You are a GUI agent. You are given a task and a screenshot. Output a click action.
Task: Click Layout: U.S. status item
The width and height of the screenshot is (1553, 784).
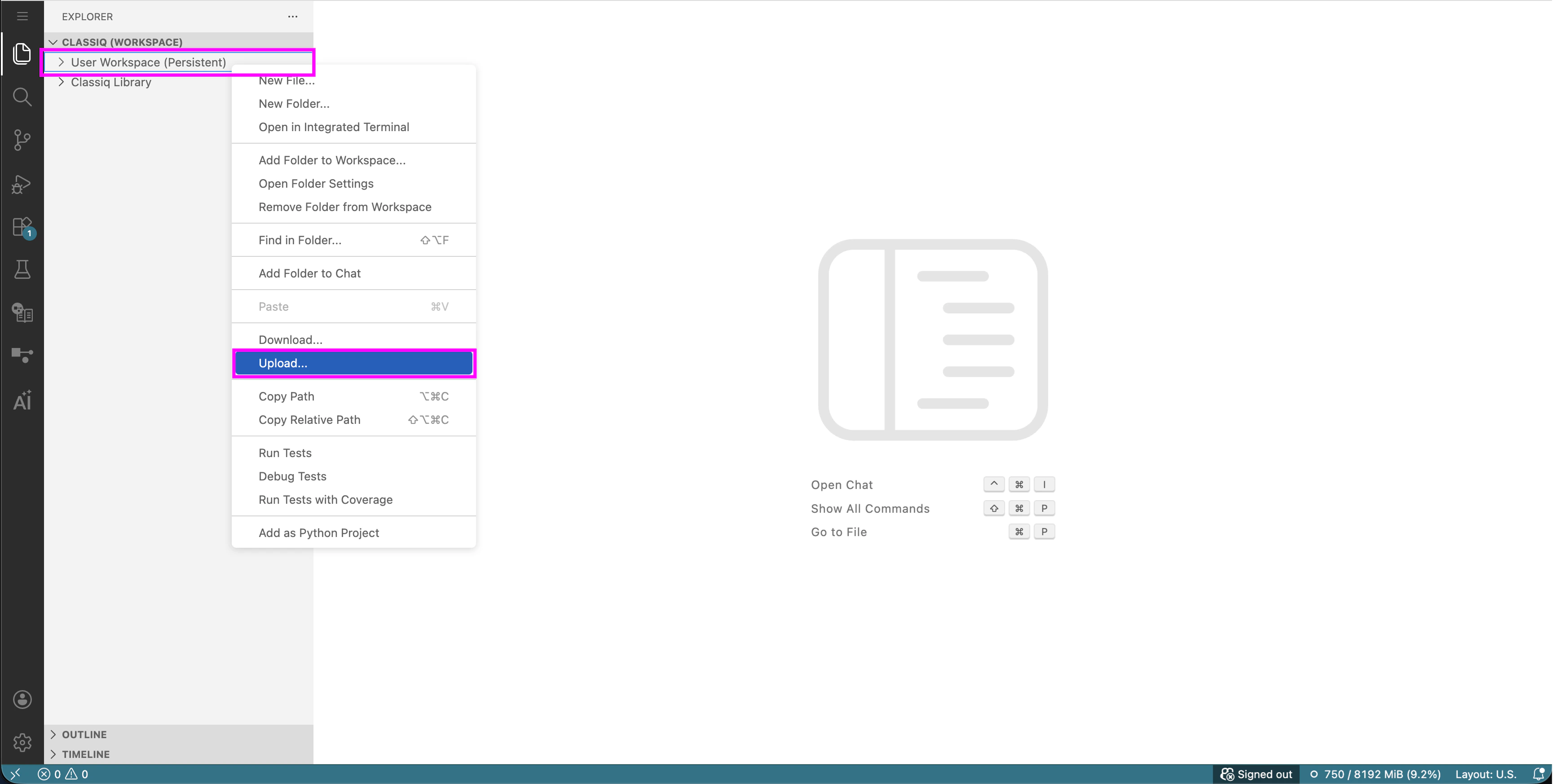point(1486,774)
